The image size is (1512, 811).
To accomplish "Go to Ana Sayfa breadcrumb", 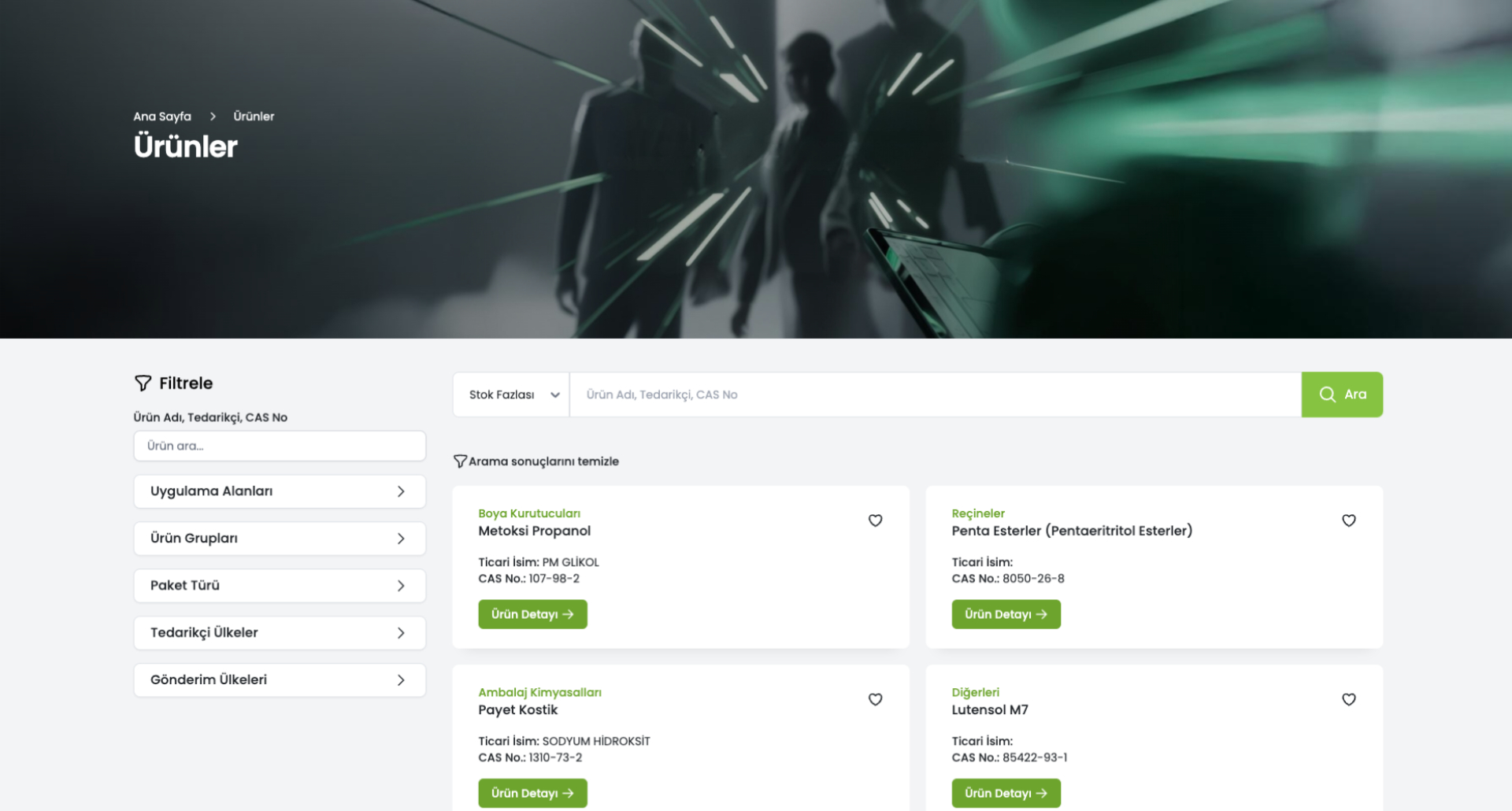I will (x=162, y=117).
